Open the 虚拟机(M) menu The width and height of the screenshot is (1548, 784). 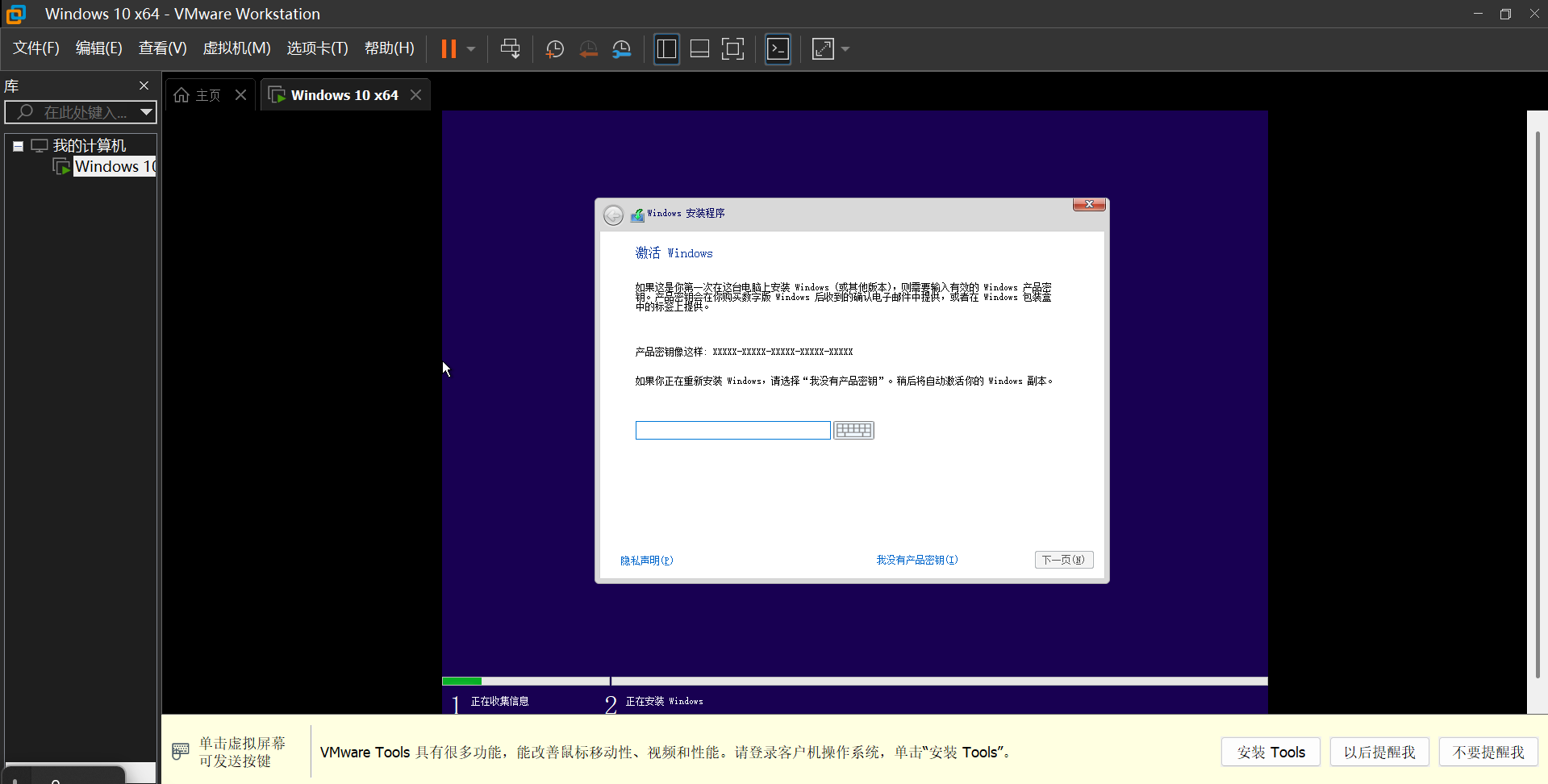pyautogui.click(x=236, y=48)
